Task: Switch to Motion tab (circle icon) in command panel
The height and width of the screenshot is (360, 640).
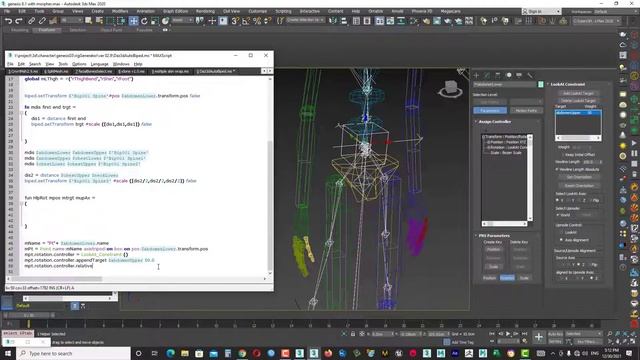Action: point(509,75)
